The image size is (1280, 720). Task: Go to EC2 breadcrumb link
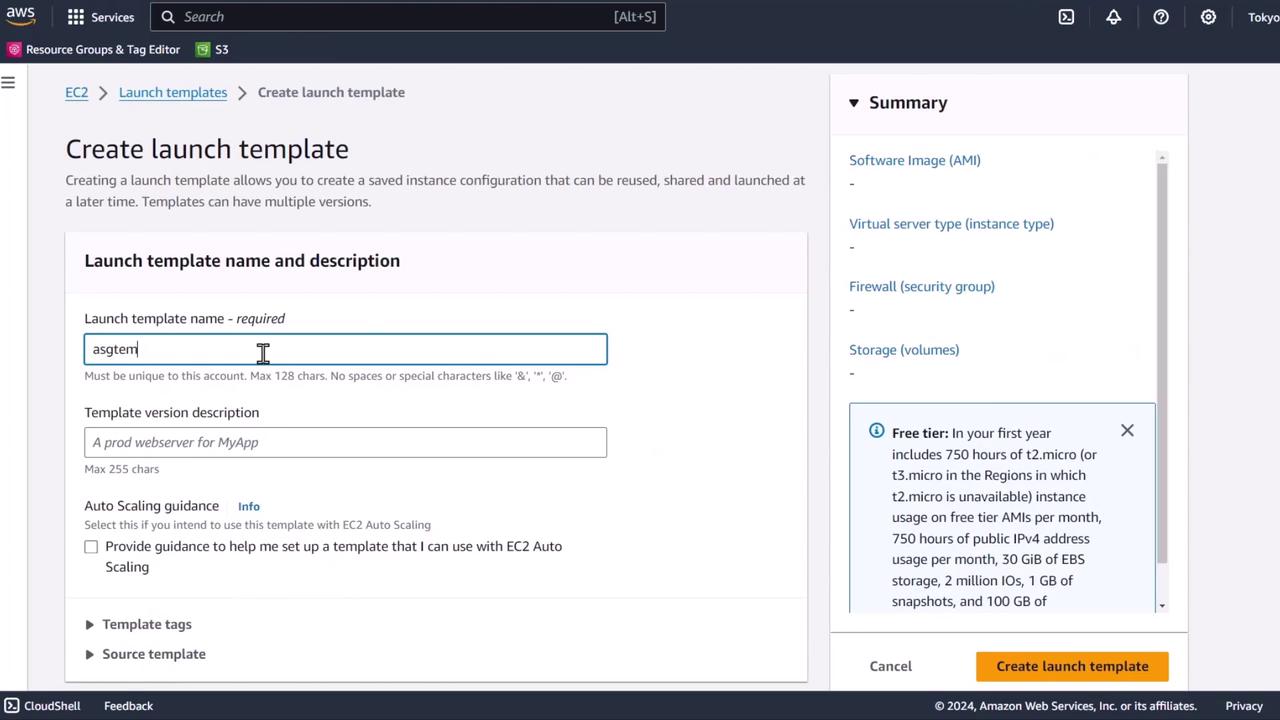(x=76, y=92)
